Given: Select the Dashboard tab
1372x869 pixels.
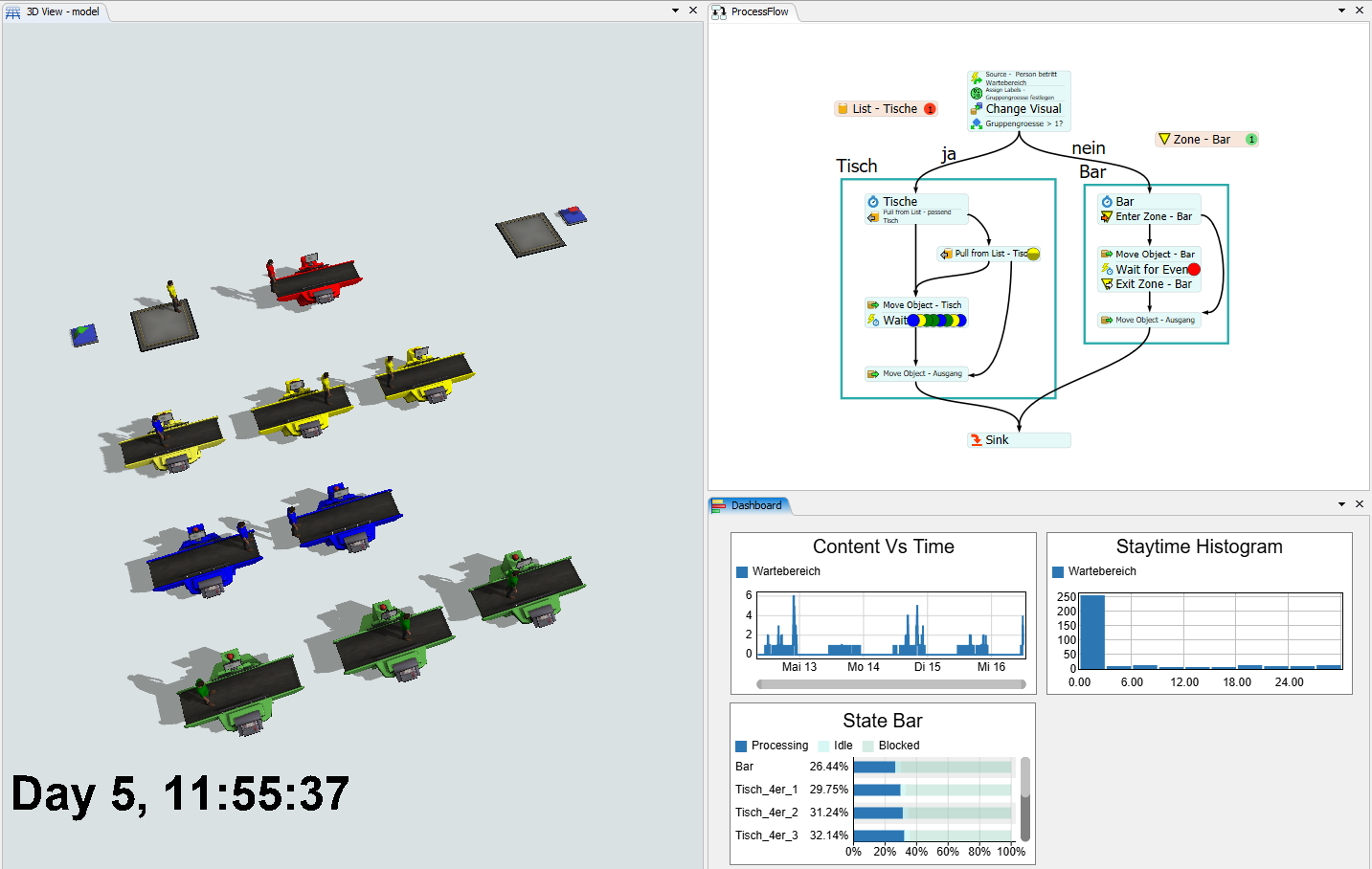Looking at the screenshot, I should [x=749, y=505].
